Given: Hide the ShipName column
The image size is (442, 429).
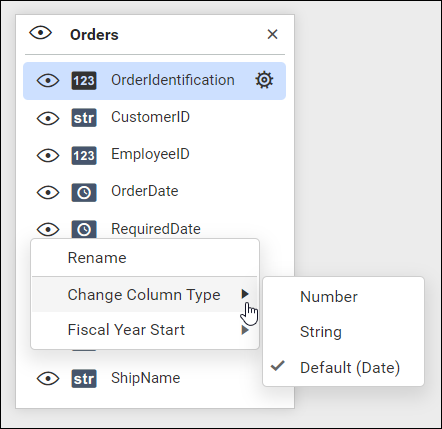Looking at the screenshot, I should coord(48,378).
